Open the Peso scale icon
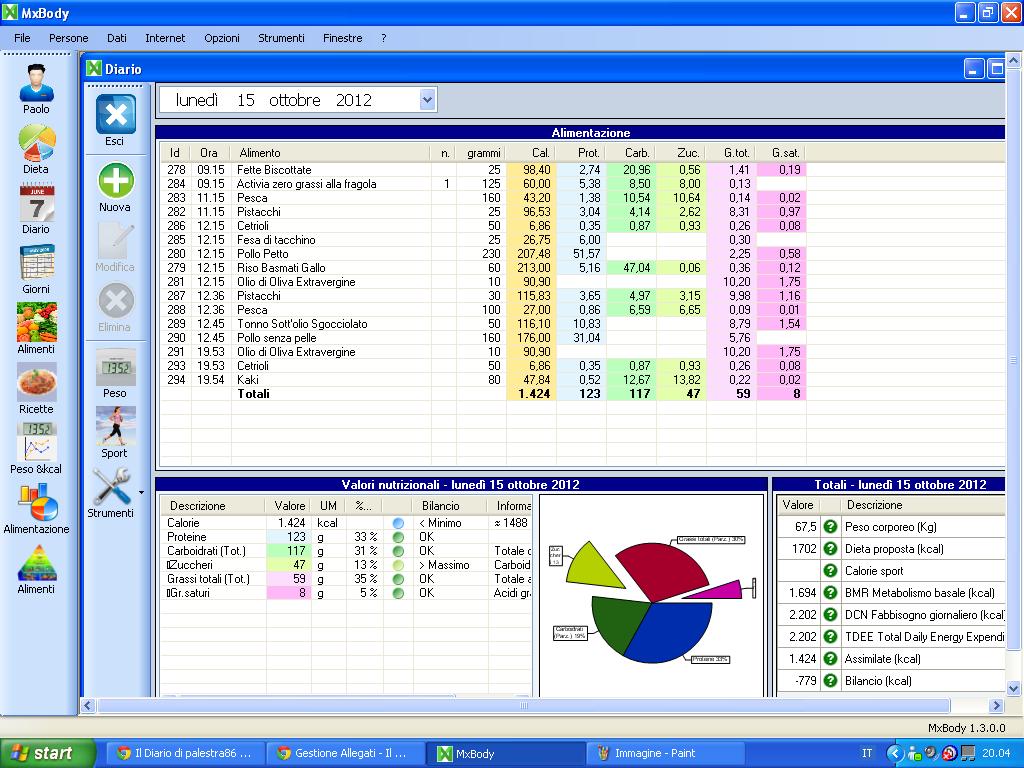Viewport: 1024px width, 768px height. [115, 367]
